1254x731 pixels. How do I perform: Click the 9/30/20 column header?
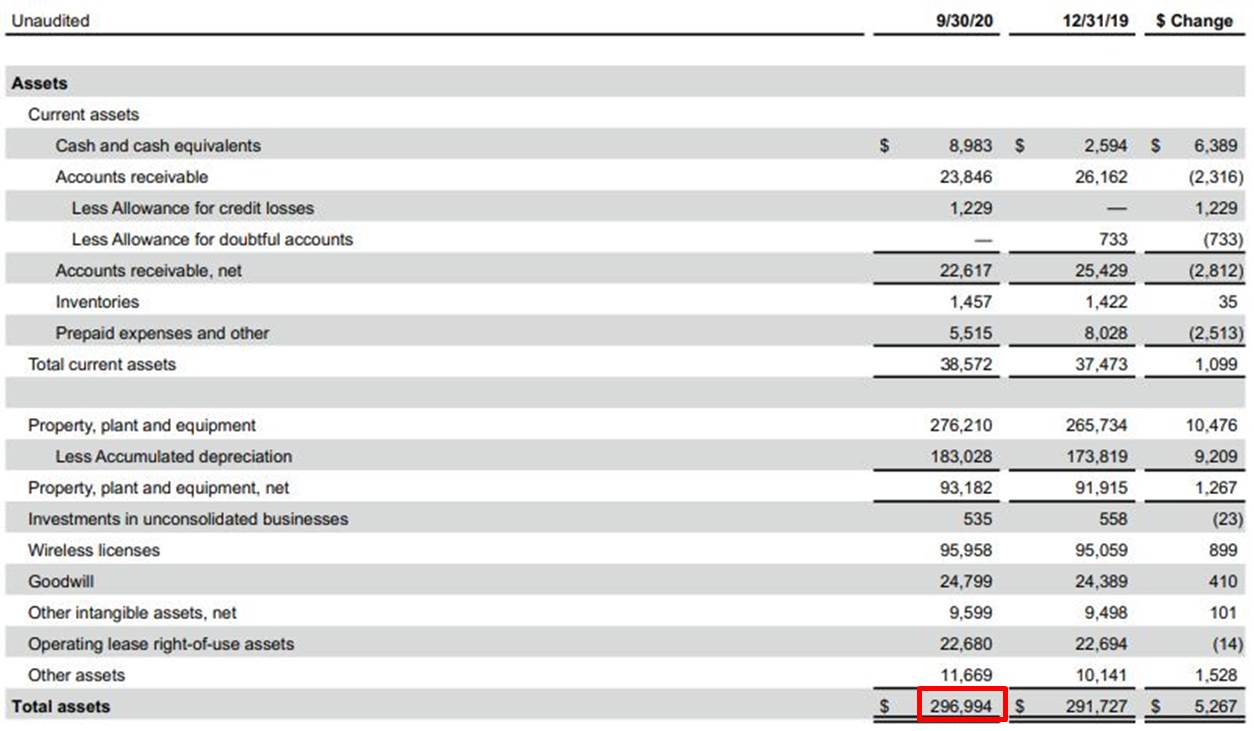coord(966,20)
